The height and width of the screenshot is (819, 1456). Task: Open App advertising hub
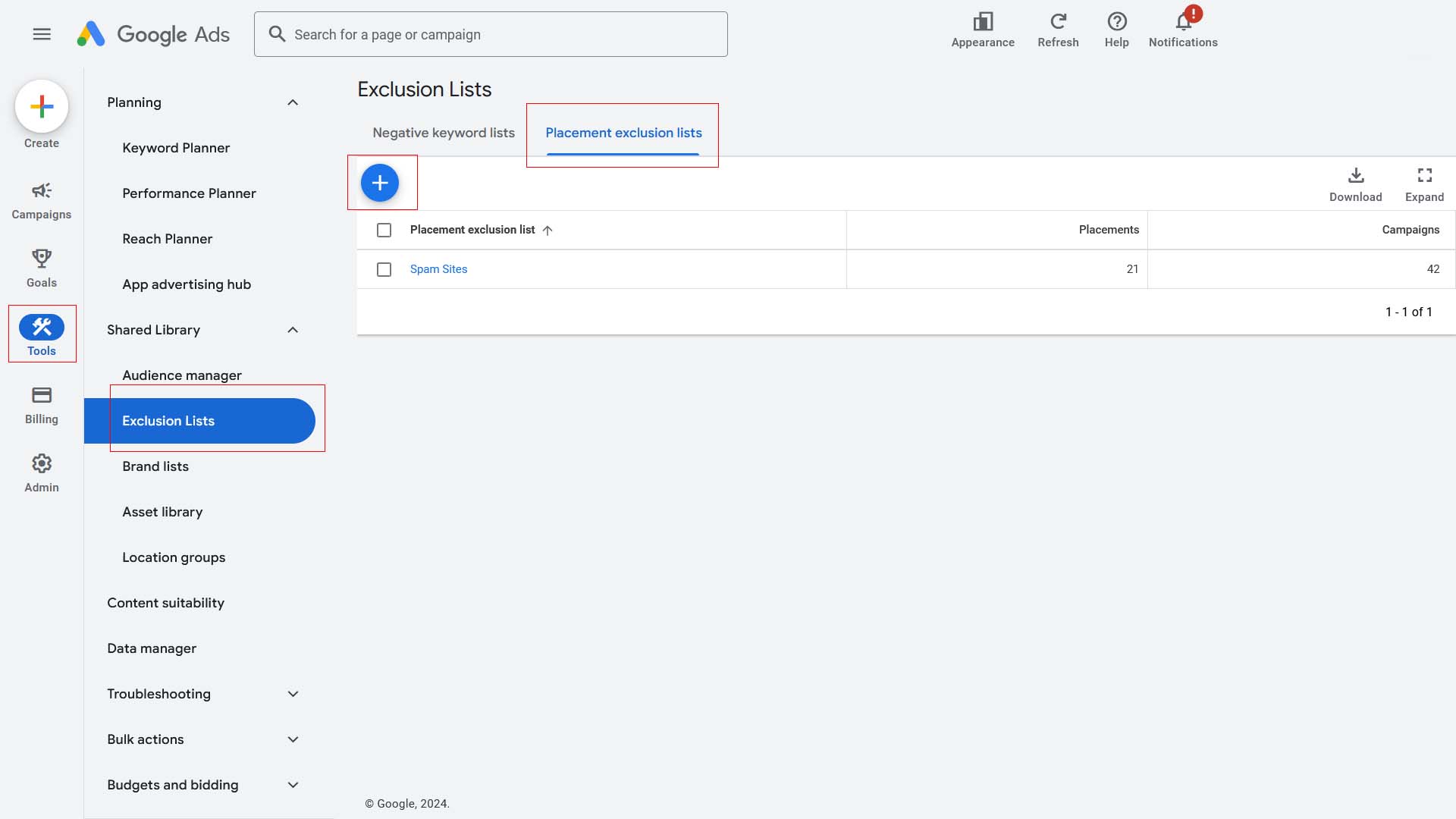(187, 284)
